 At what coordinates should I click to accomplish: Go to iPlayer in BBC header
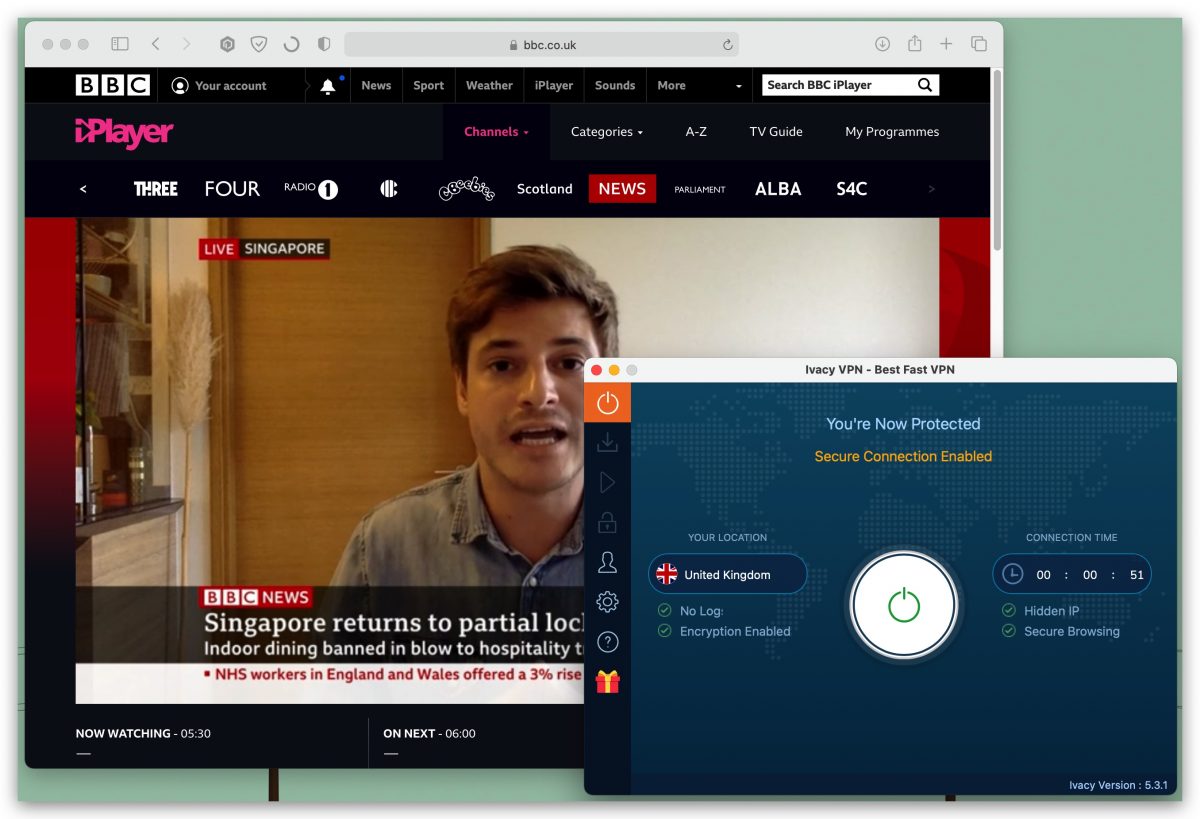coord(554,86)
